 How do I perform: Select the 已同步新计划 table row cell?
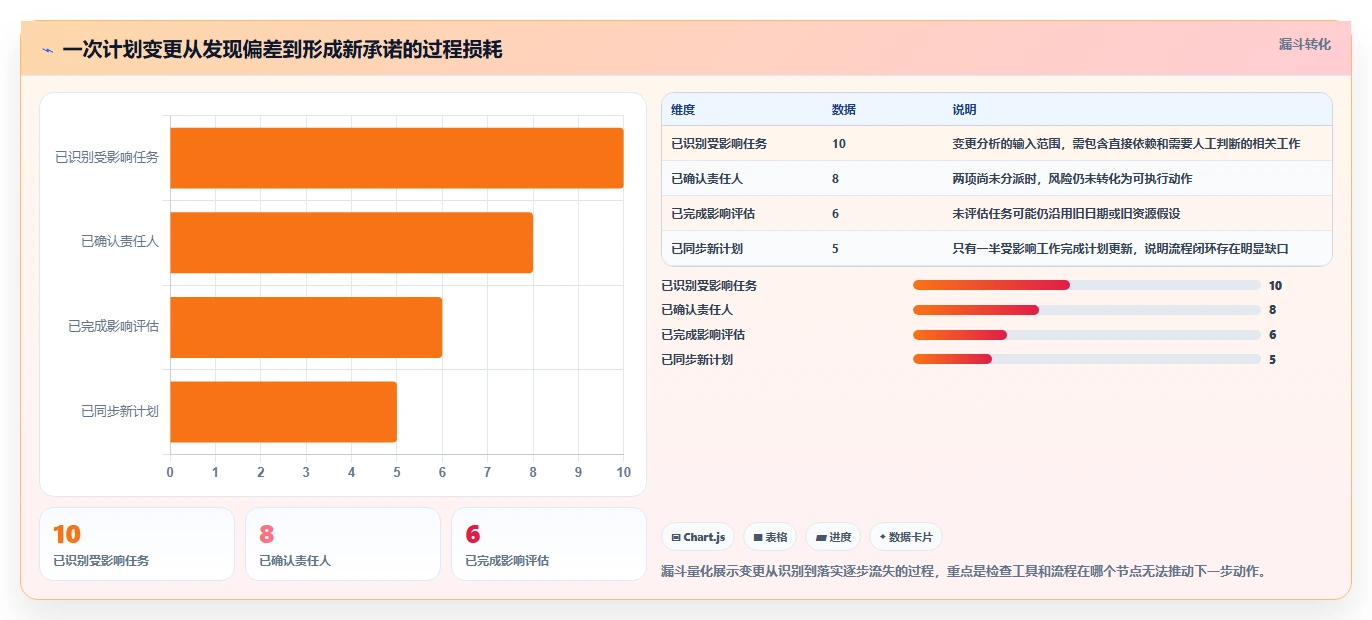(x=707, y=249)
